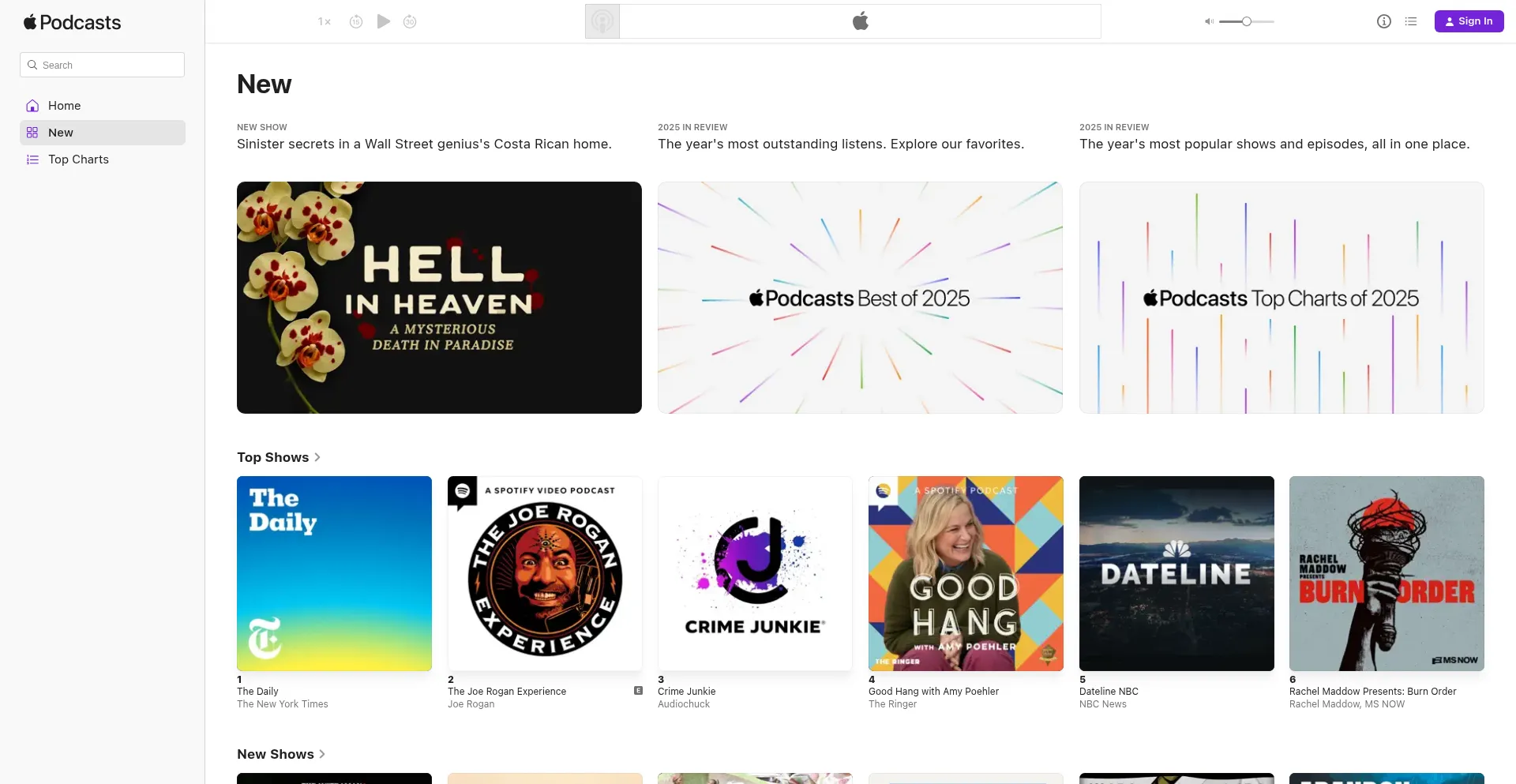The width and height of the screenshot is (1516, 784).
Task: Click the Sign In button
Action: coord(1469,21)
